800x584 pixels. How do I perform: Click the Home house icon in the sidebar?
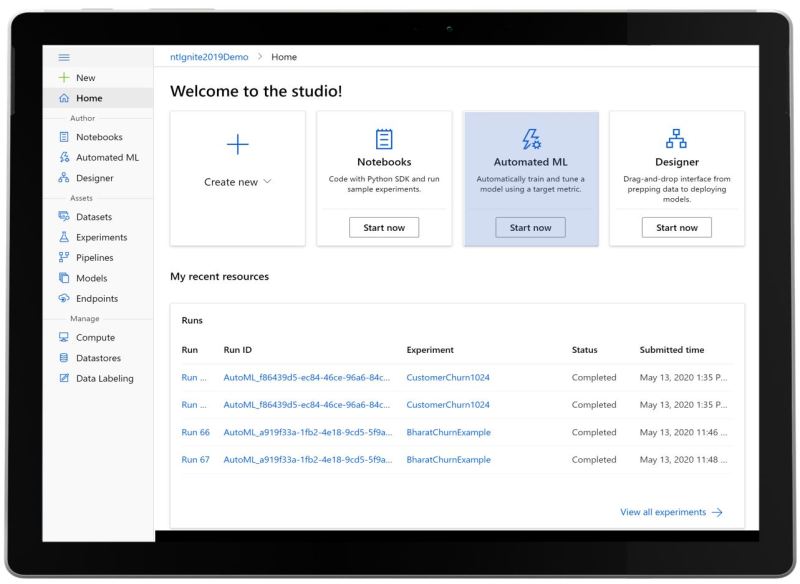[64, 98]
